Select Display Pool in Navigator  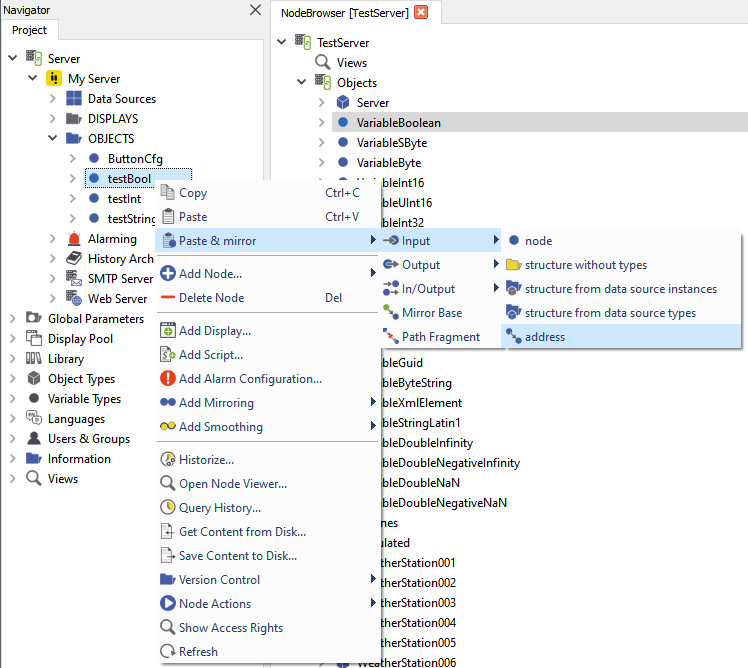80,338
